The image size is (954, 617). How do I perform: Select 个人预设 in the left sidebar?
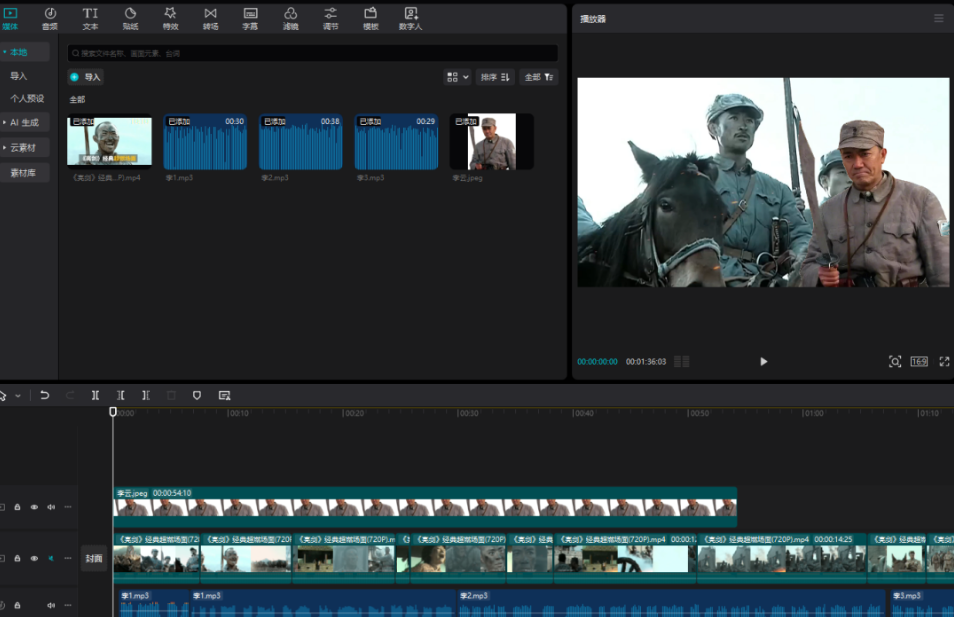pyautogui.click(x=27, y=98)
